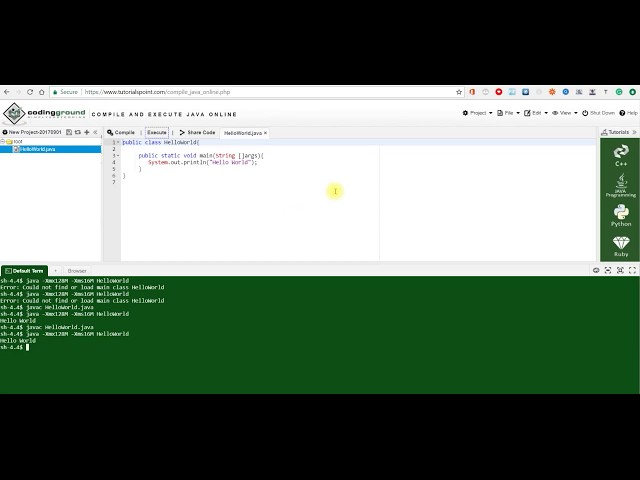Click the plus icon to add file
Screen dimensions: 640x480
[87, 132]
